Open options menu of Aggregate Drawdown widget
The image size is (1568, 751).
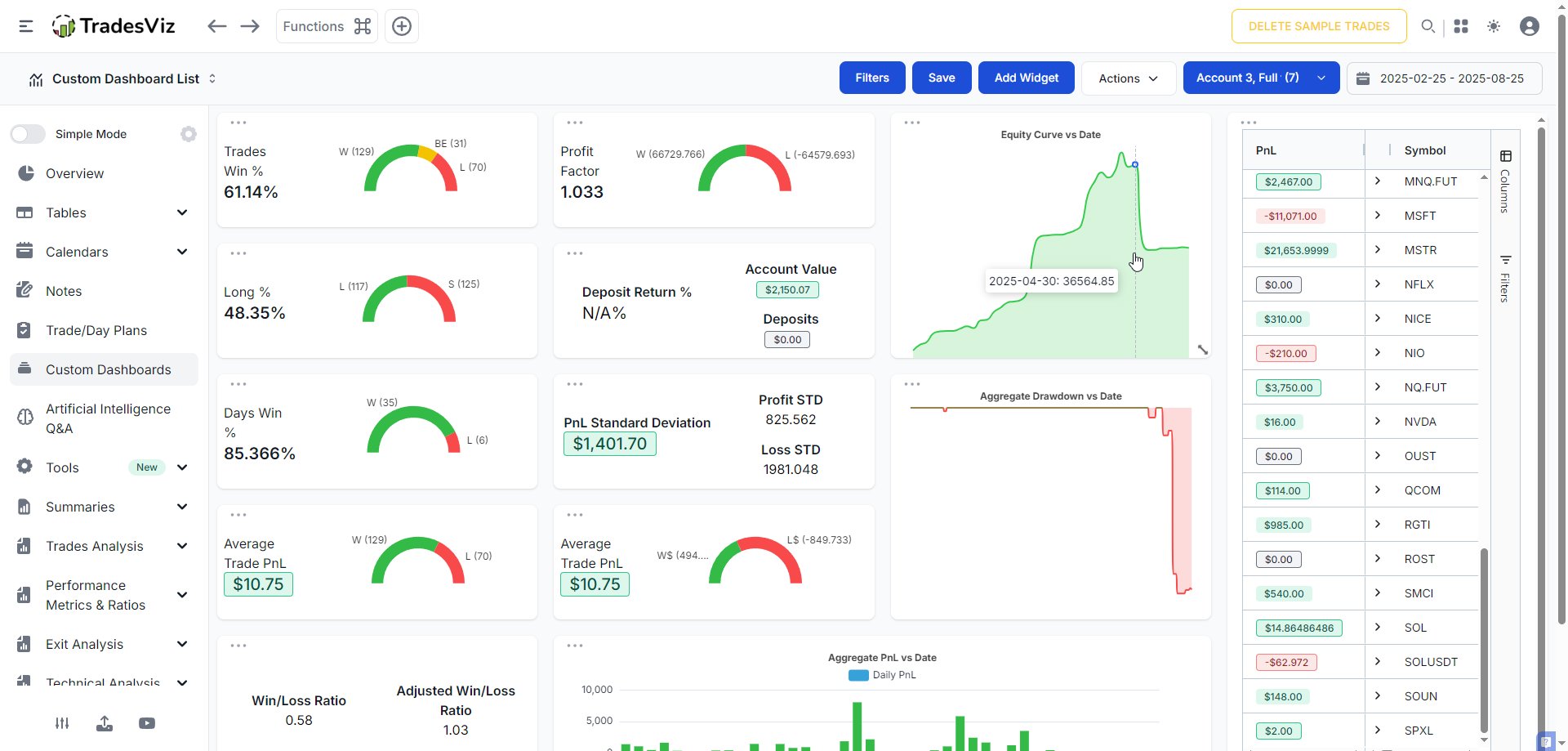point(912,384)
